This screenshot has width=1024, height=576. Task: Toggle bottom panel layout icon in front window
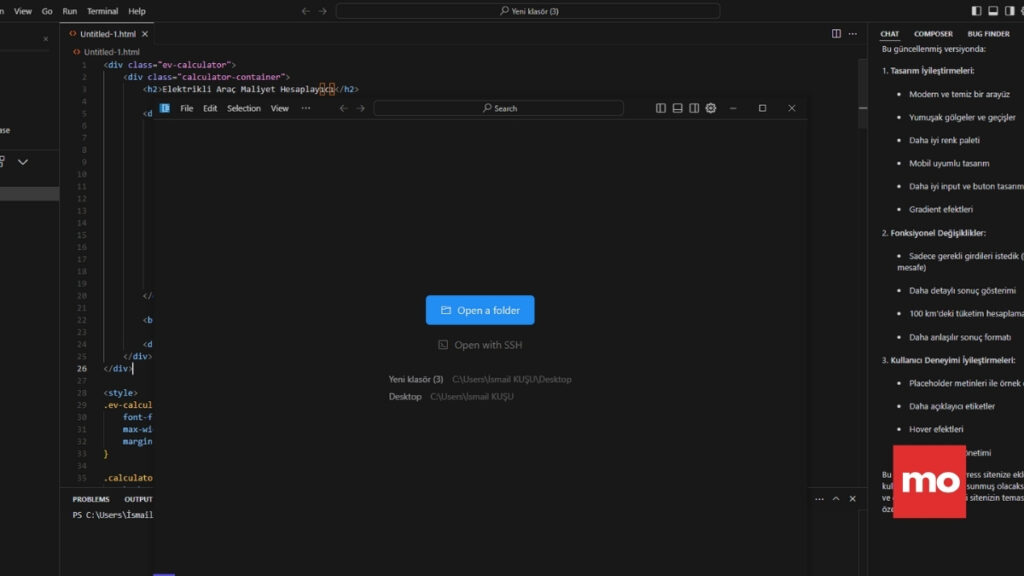click(678, 108)
